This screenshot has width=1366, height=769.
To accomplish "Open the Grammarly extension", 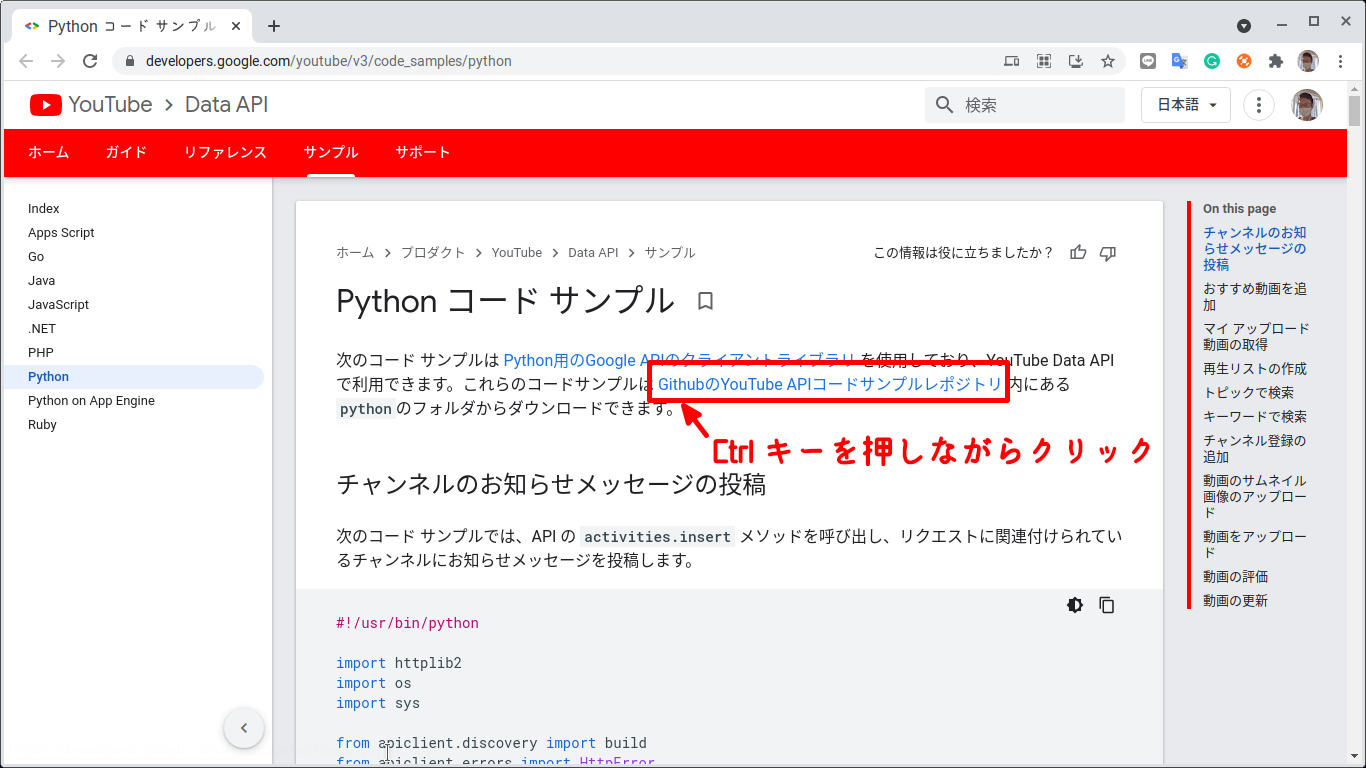I will coord(1211,61).
